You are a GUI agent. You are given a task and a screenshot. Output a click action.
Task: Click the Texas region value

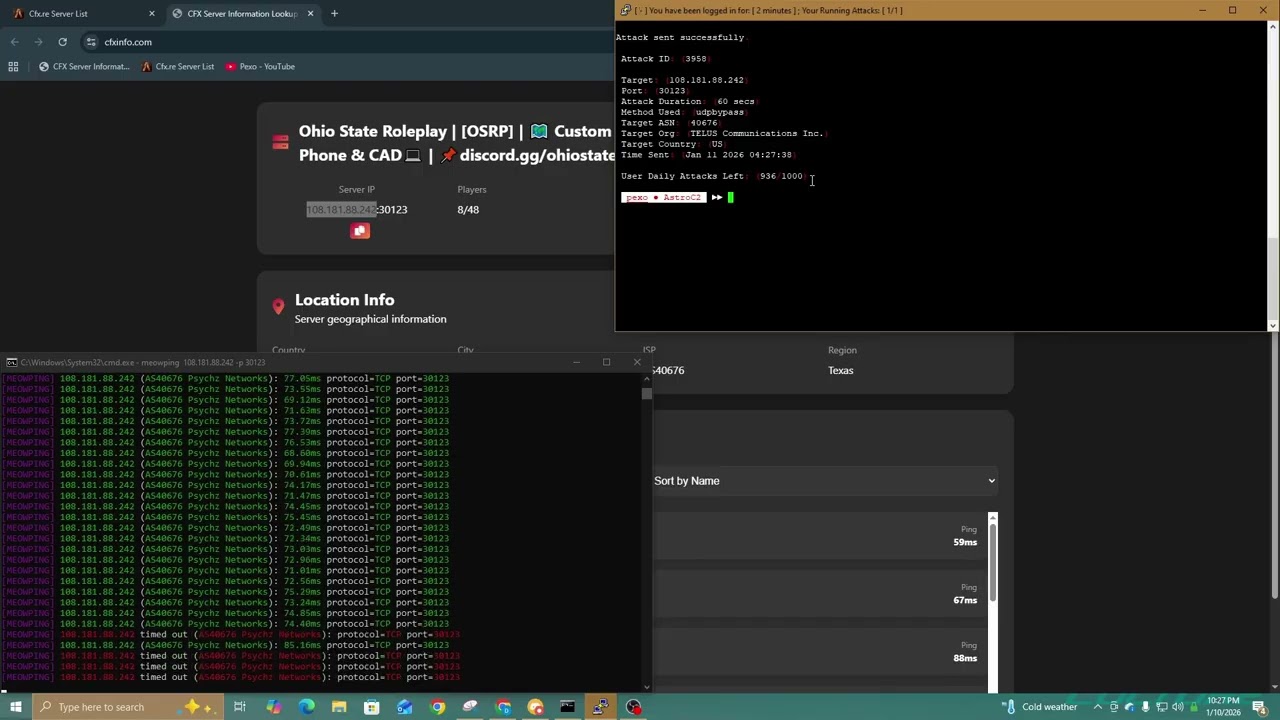pyautogui.click(x=840, y=370)
